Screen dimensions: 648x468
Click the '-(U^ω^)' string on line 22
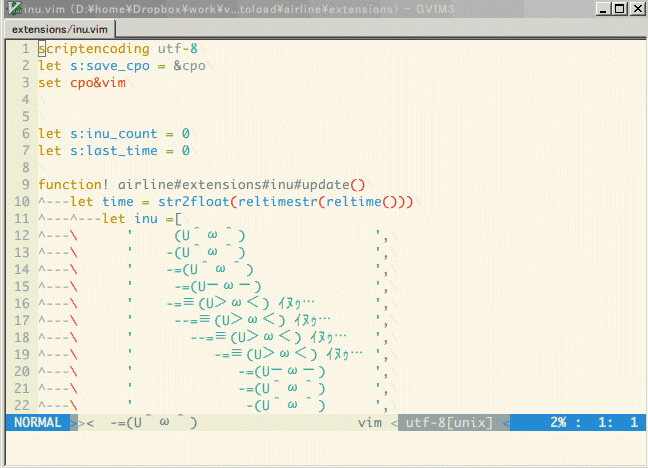[286, 405]
